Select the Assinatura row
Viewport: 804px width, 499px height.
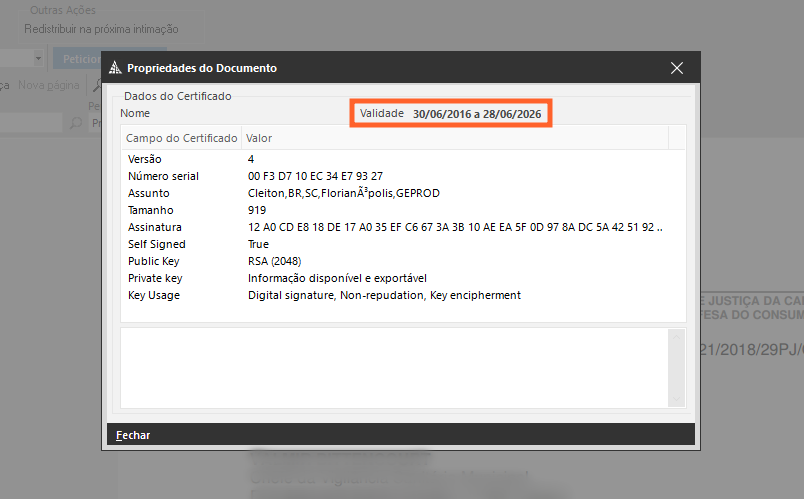[x=156, y=227]
